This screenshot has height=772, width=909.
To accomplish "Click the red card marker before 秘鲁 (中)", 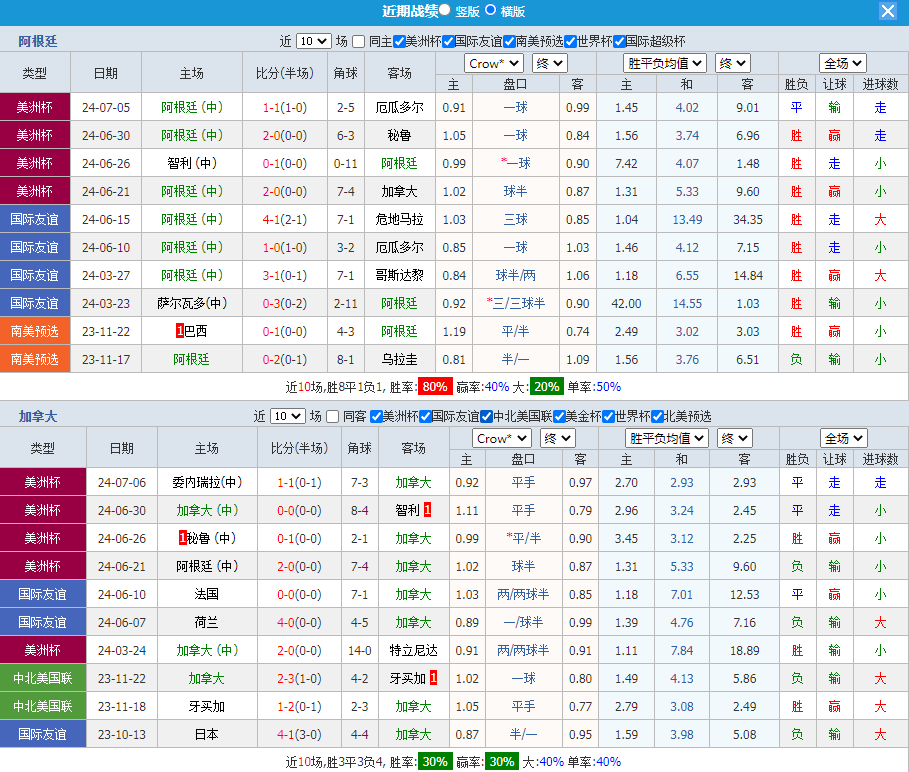I will point(183,538).
